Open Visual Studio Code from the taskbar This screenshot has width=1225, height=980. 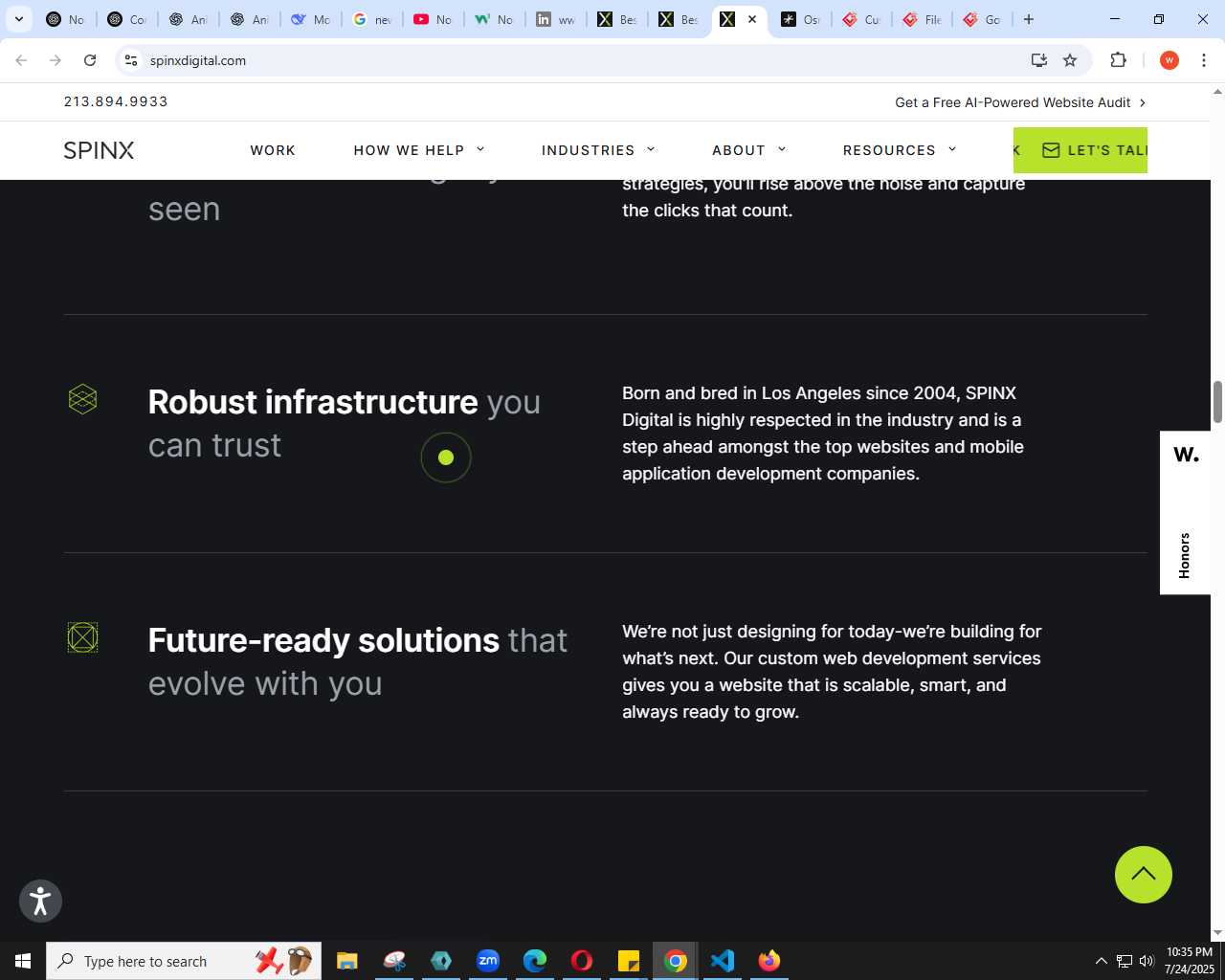[723, 961]
